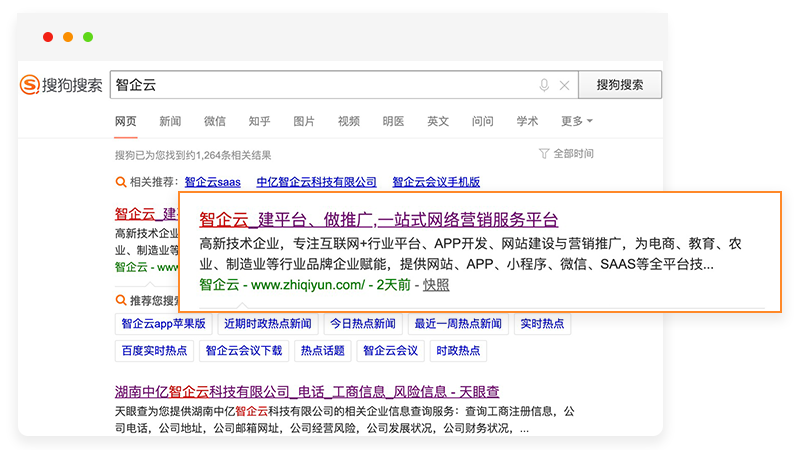Image resolution: width=800 pixels, height=450 pixels.
Task: Select suggestion 实时热点
Action: click(542, 324)
